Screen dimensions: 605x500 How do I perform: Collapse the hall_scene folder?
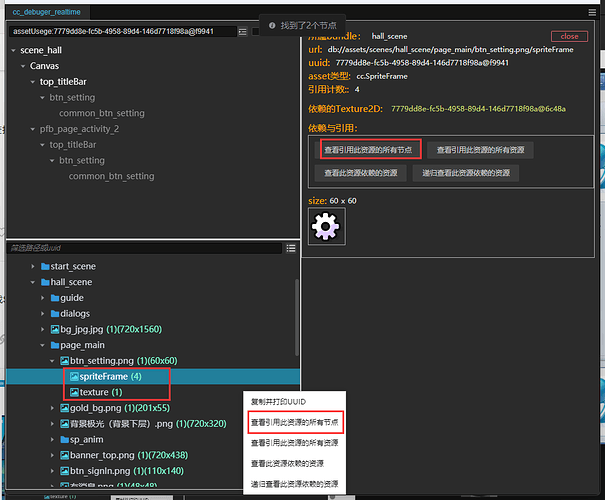(x=33, y=282)
